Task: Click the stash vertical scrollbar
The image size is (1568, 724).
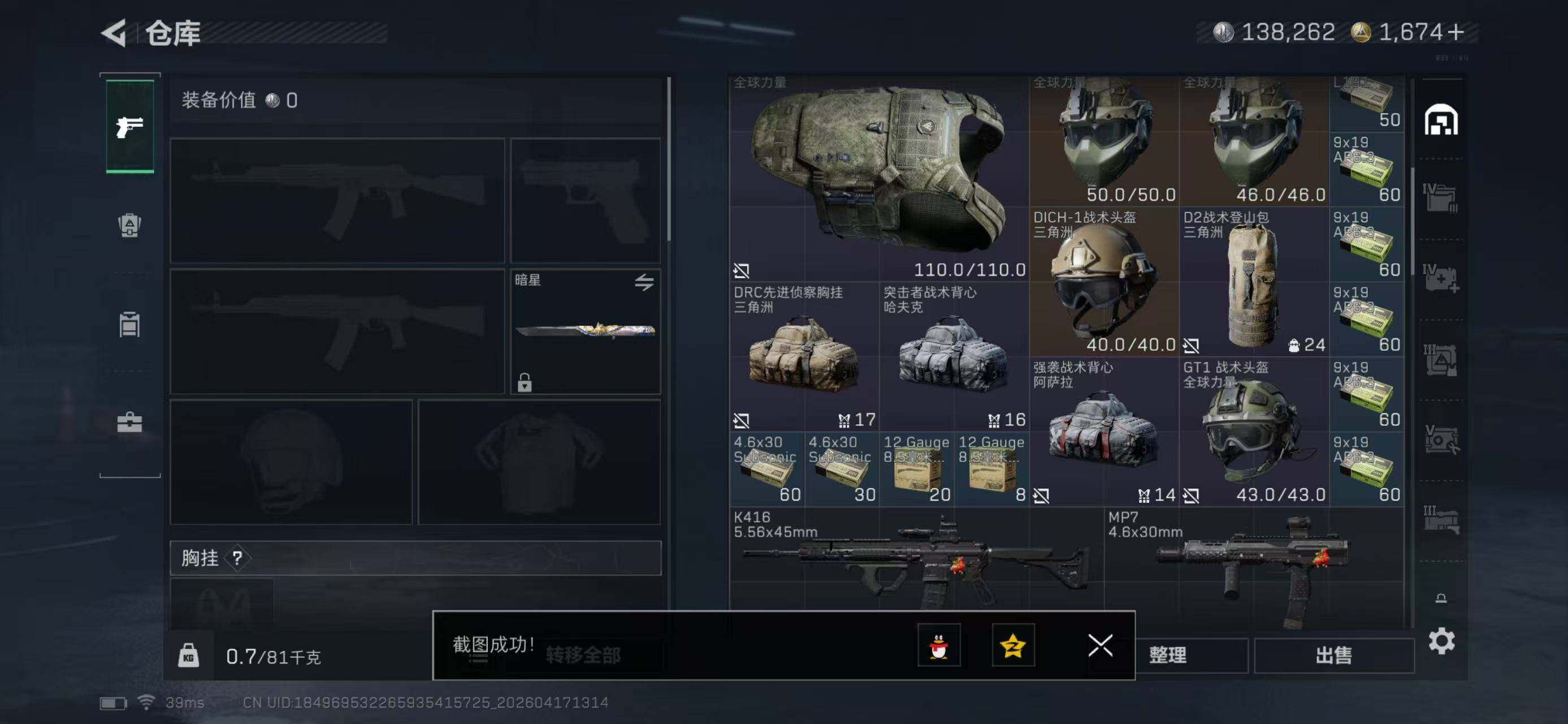Action: [1412, 222]
